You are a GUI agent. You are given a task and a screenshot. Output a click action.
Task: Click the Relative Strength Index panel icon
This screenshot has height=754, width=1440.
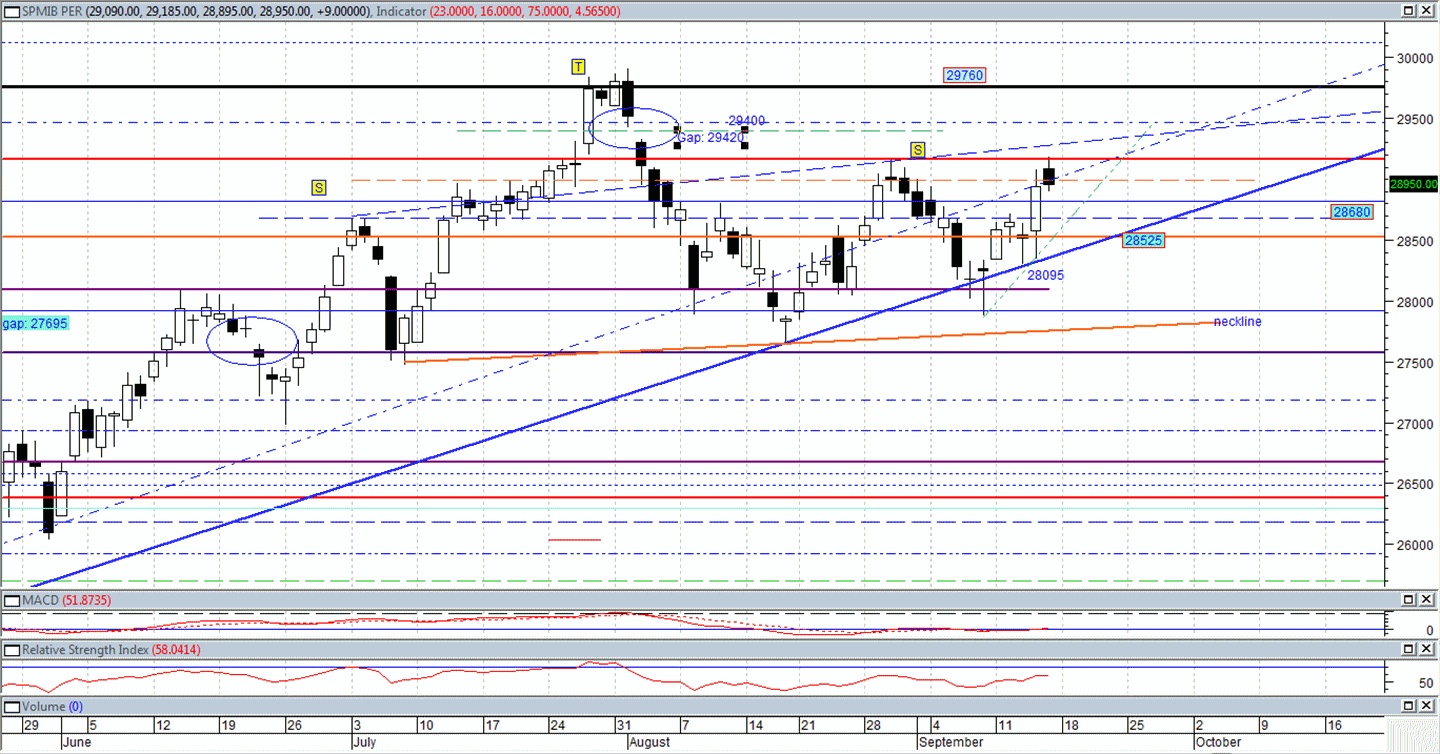click(11, 650)
